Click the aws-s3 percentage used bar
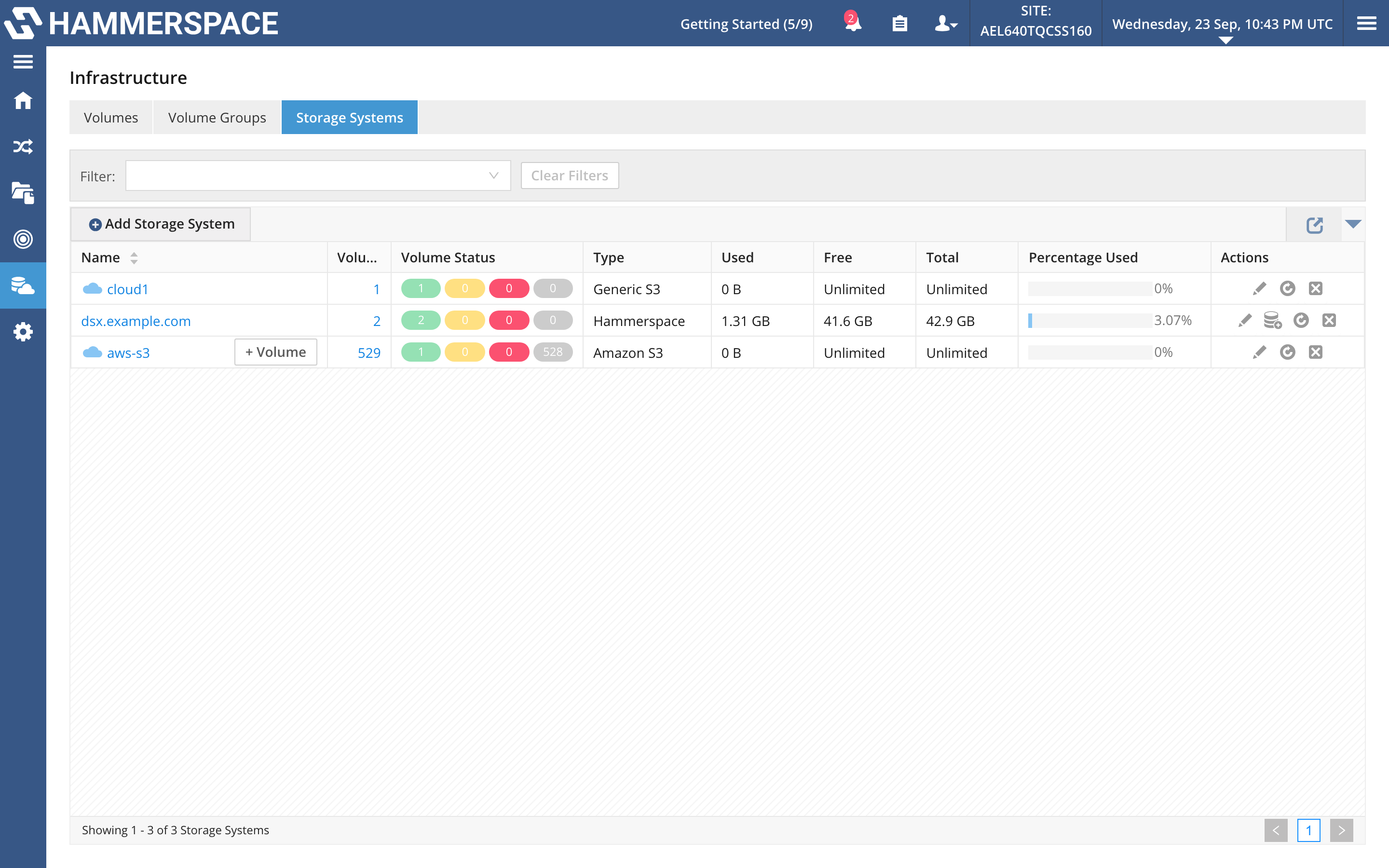Screen dimensions: 1389x868 click(x=1090, y=352)
